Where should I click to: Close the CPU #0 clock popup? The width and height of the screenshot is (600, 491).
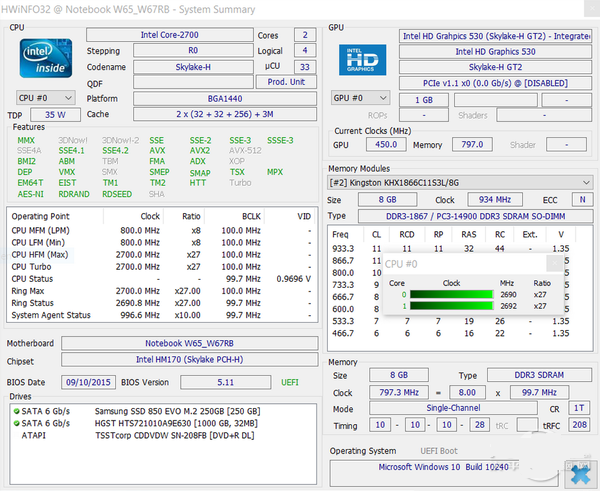(x=554, y=263)
